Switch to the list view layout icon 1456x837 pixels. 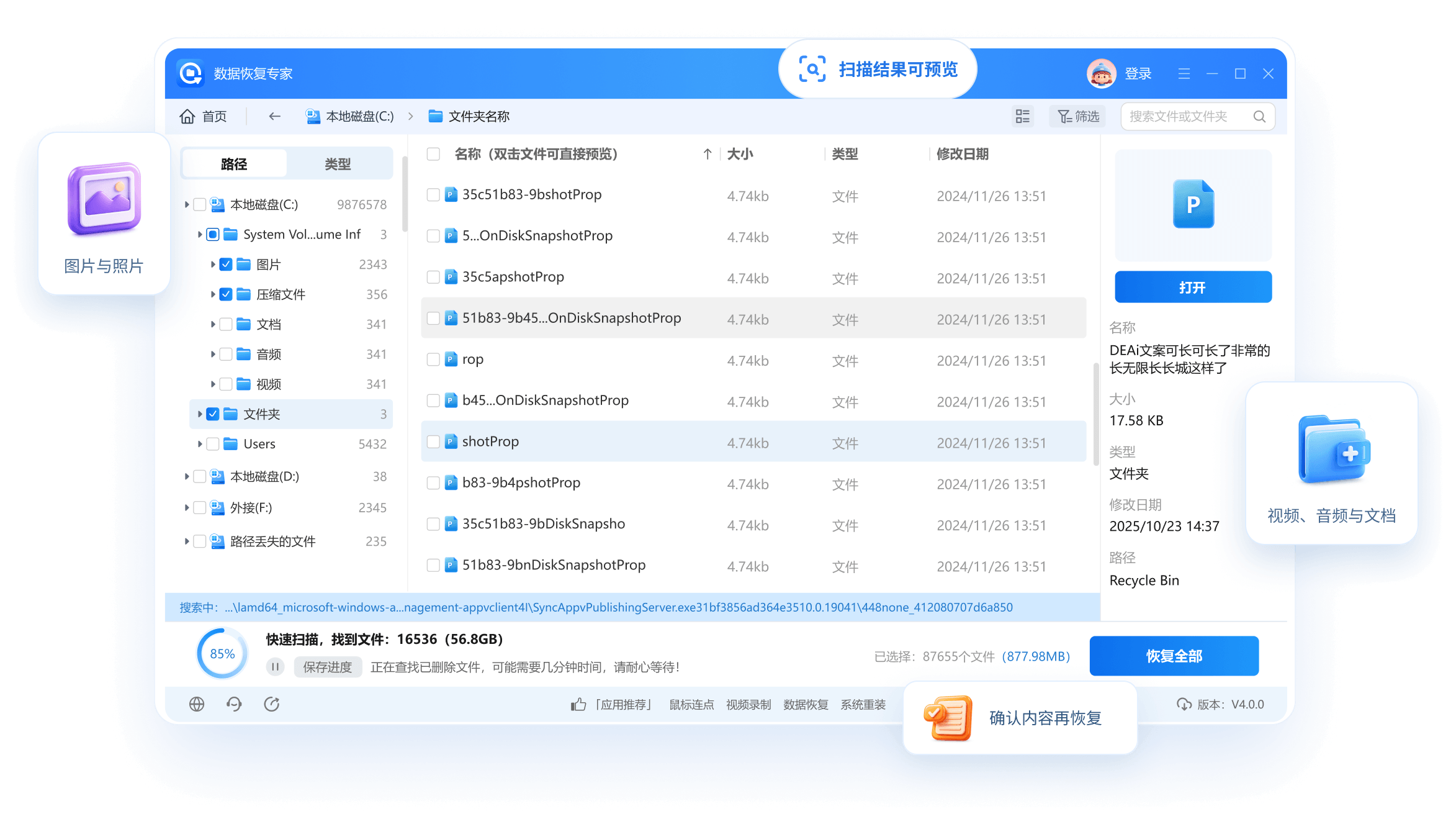click(x=1022, y=116)
